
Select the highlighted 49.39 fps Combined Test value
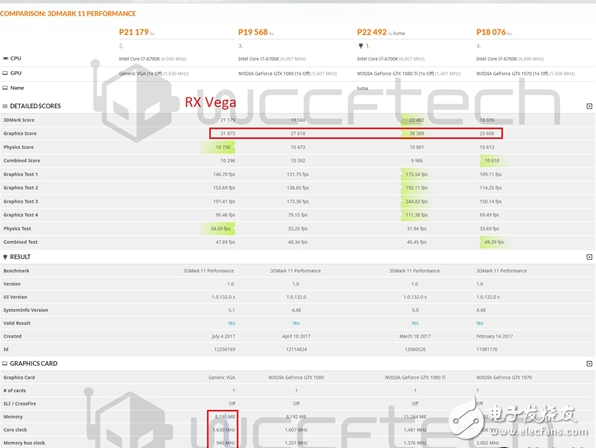click(494, 242)
